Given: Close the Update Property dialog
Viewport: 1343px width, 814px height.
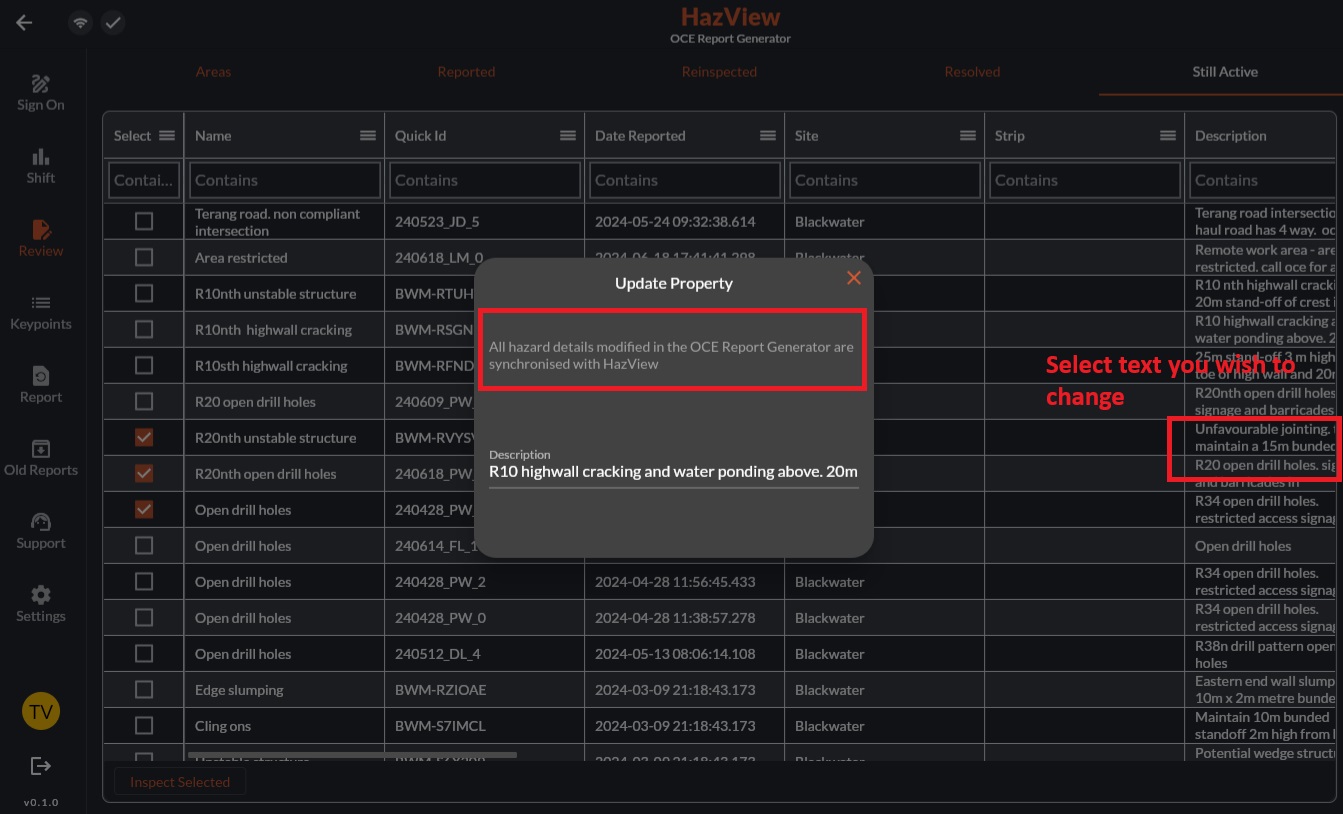Looking at the screenshot, I should click(x=853, y=278).
